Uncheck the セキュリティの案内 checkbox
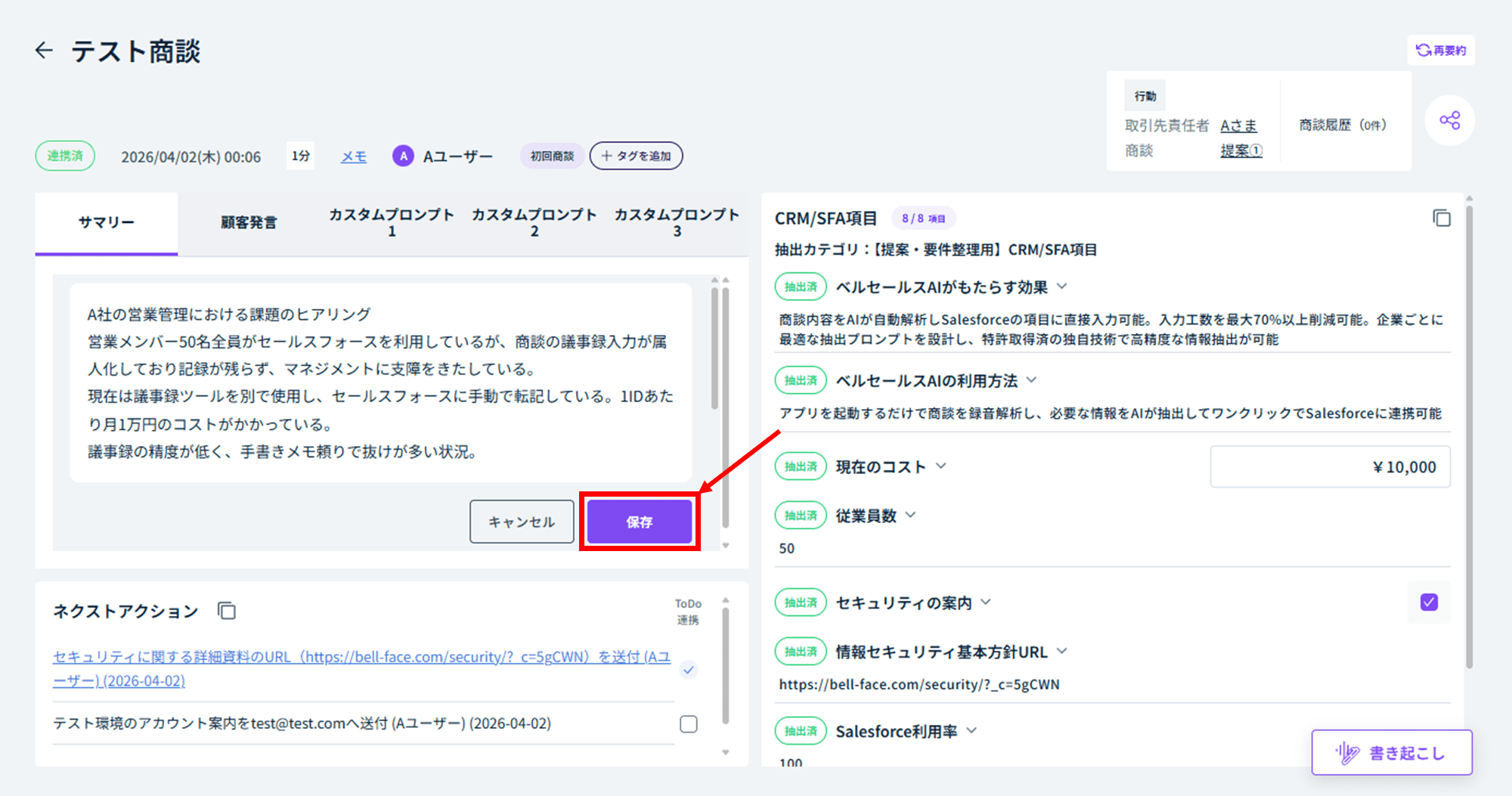Screen dimensions: 1512x796 [1429, 602]
